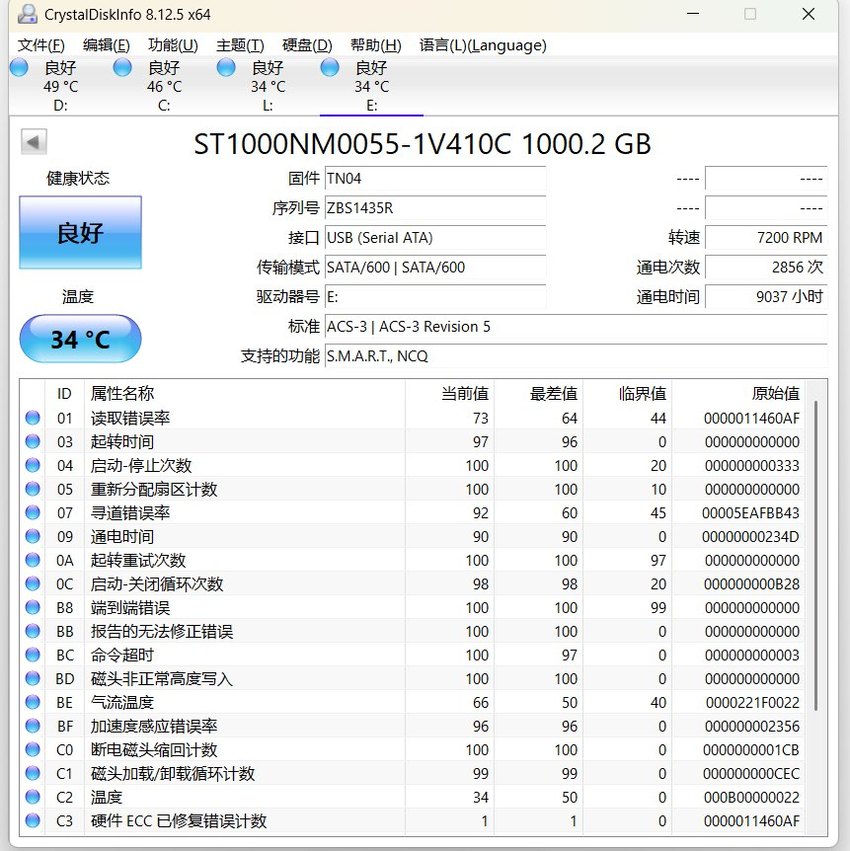The width and height of the screenshot is (850, 851).
Task: Click status icon of attribute C3 row
Action: pos(33,821)
